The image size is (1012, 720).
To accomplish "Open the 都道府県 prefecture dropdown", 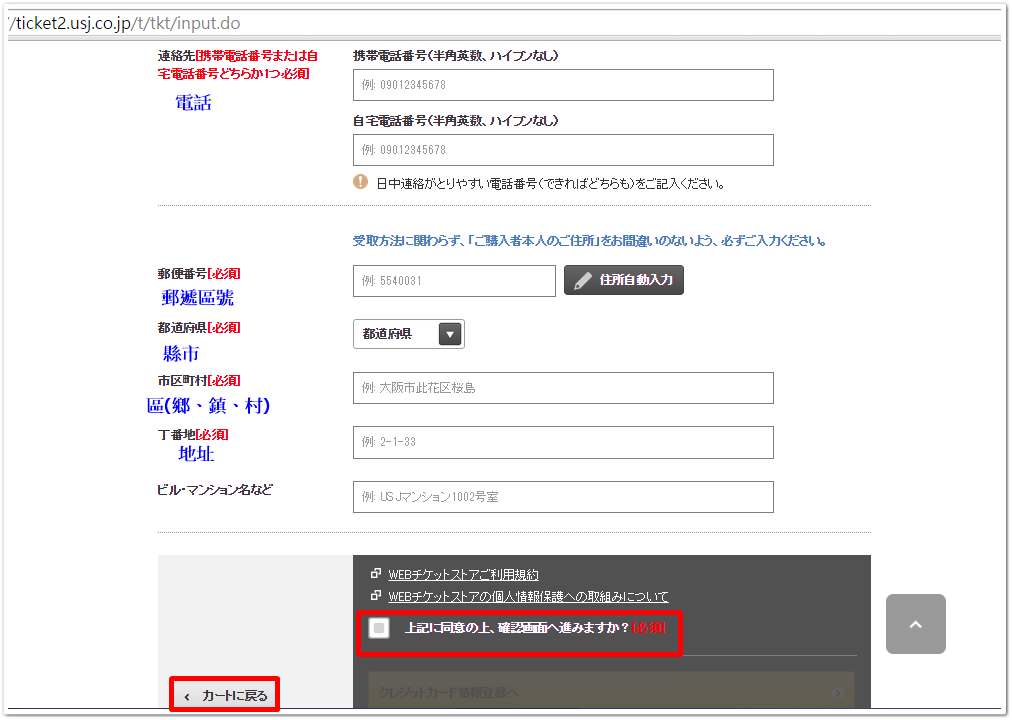I will 409,334.
